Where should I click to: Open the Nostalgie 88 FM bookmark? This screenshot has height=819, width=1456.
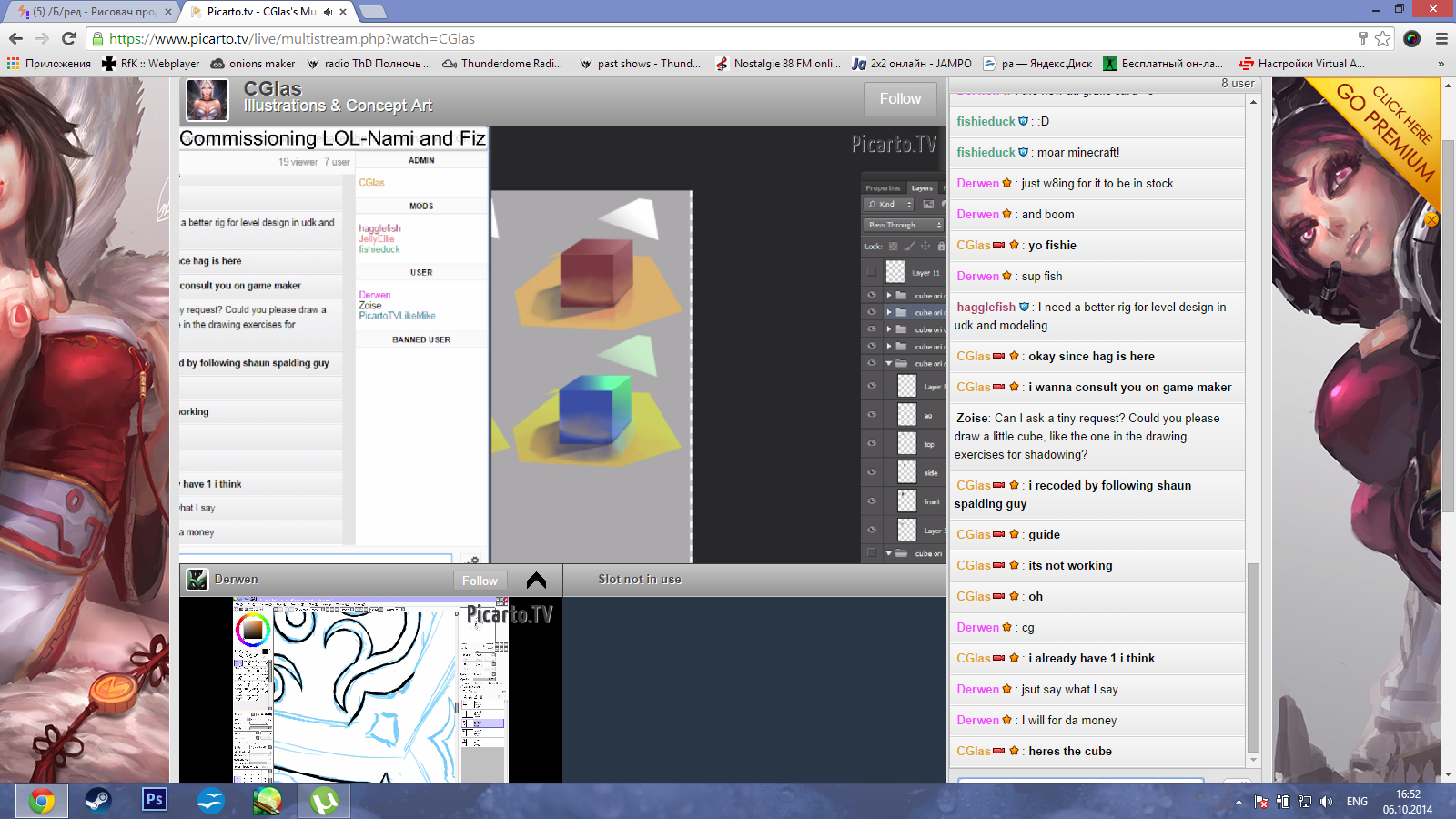click(x=778, y=64)
